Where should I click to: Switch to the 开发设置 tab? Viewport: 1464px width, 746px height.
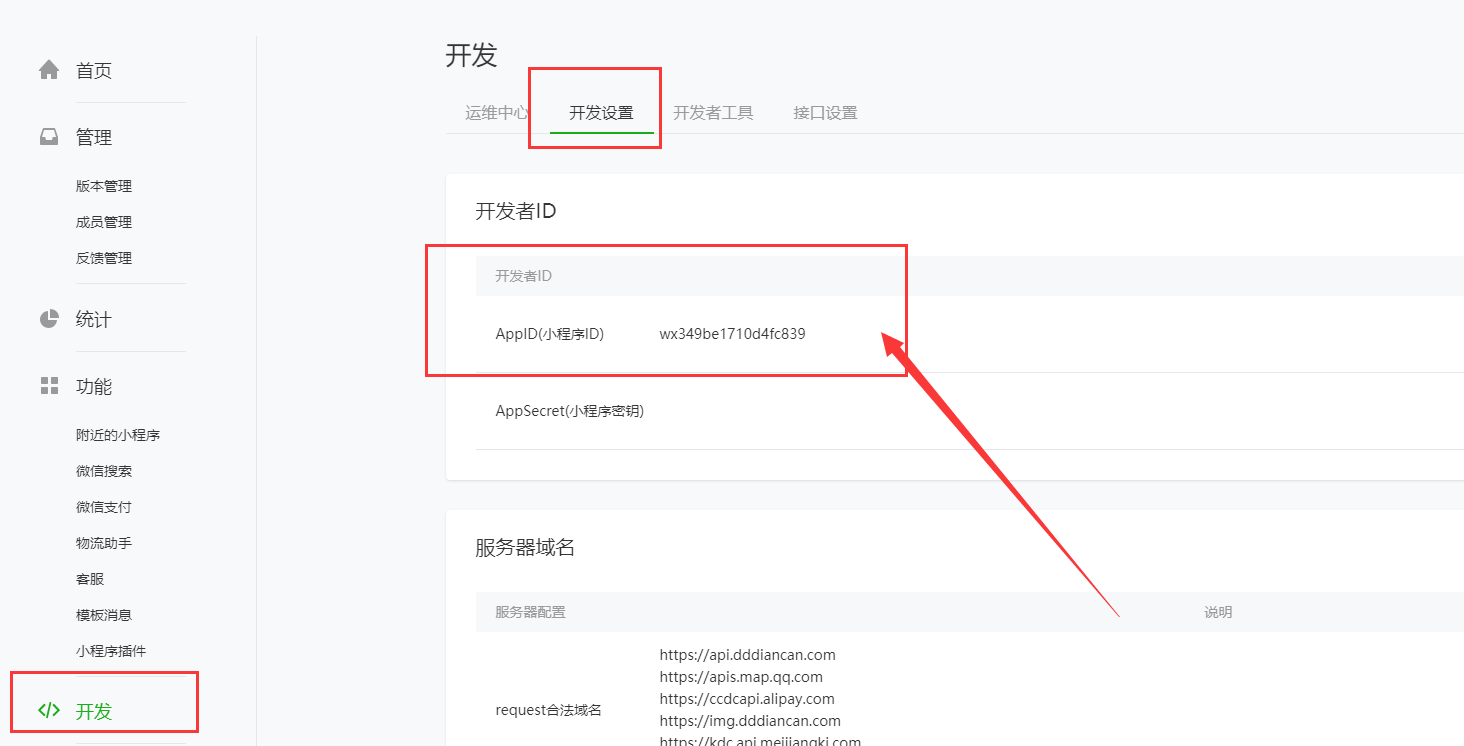[601, 113]
